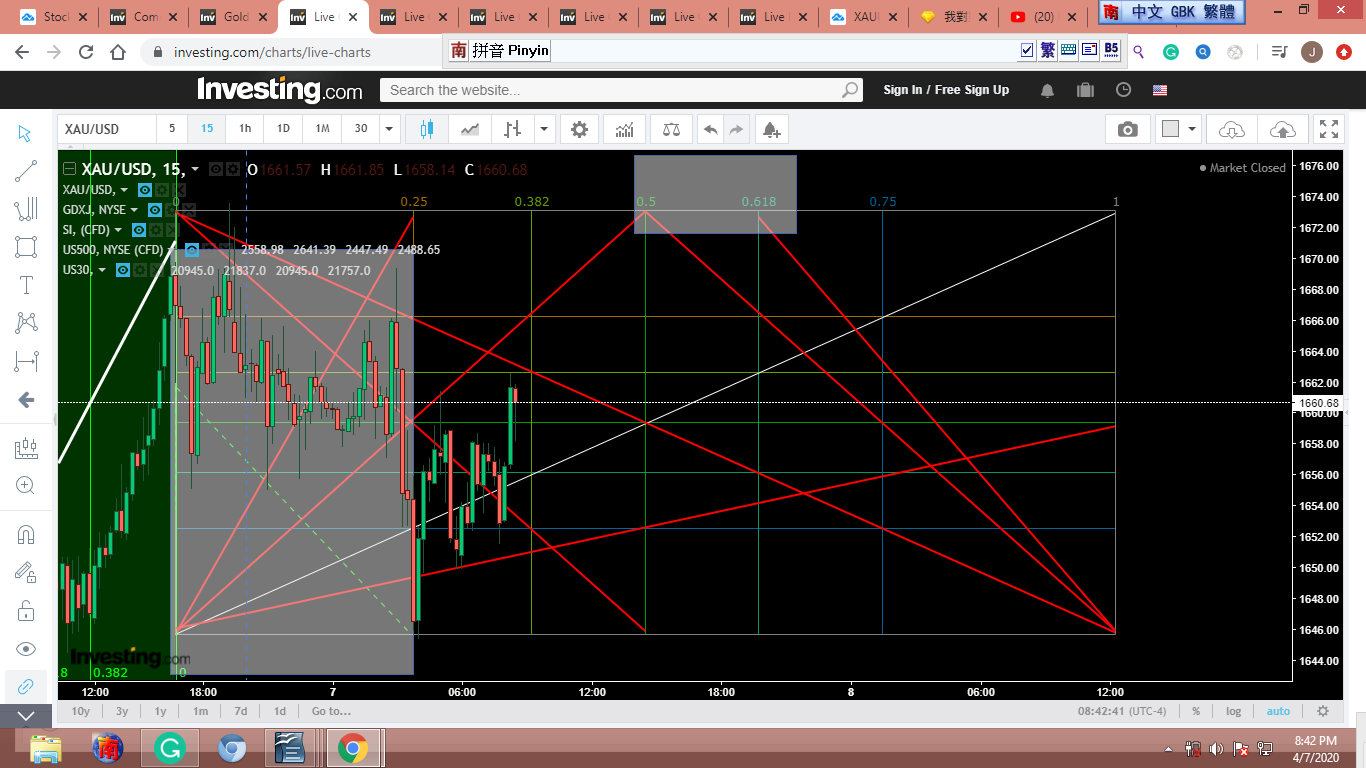Toggle log scale at chart bottom
Image resolution: width=1366 pixels, height=768 pixels.
pyautogui.click(x=1233, y=711)
